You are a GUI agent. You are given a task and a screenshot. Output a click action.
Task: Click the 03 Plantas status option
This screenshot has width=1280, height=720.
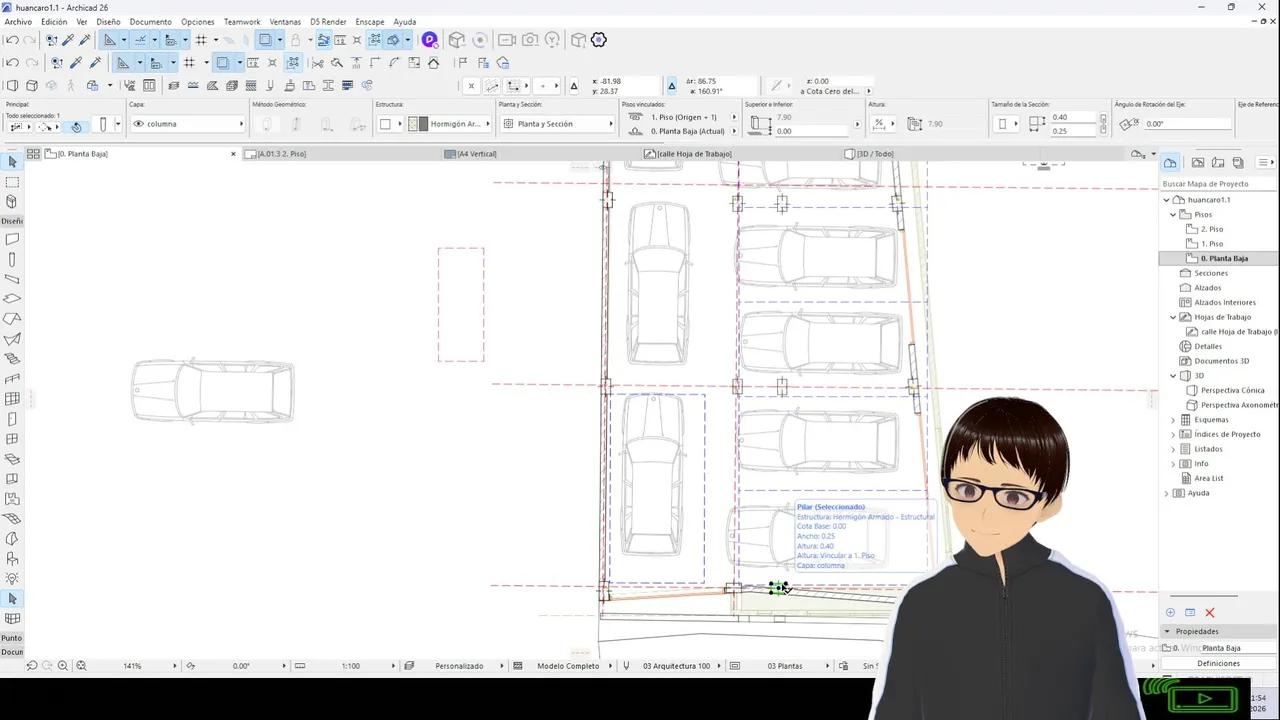point(785,666)
